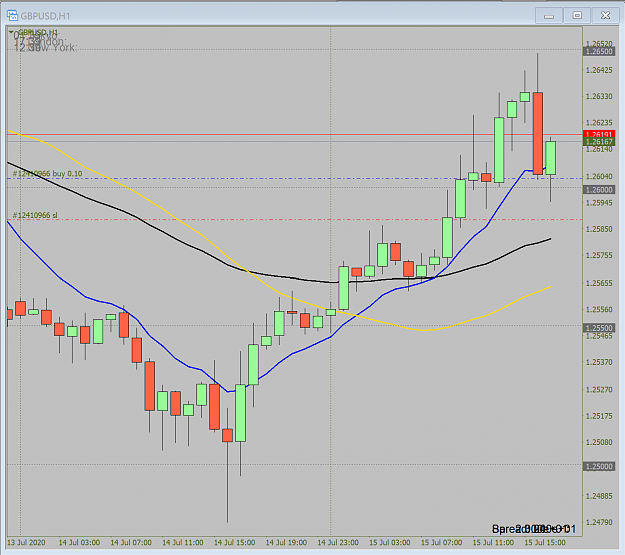Click the 1.25500 level price tag
This screenshot has height=555, width=625.
coord(599,328)
